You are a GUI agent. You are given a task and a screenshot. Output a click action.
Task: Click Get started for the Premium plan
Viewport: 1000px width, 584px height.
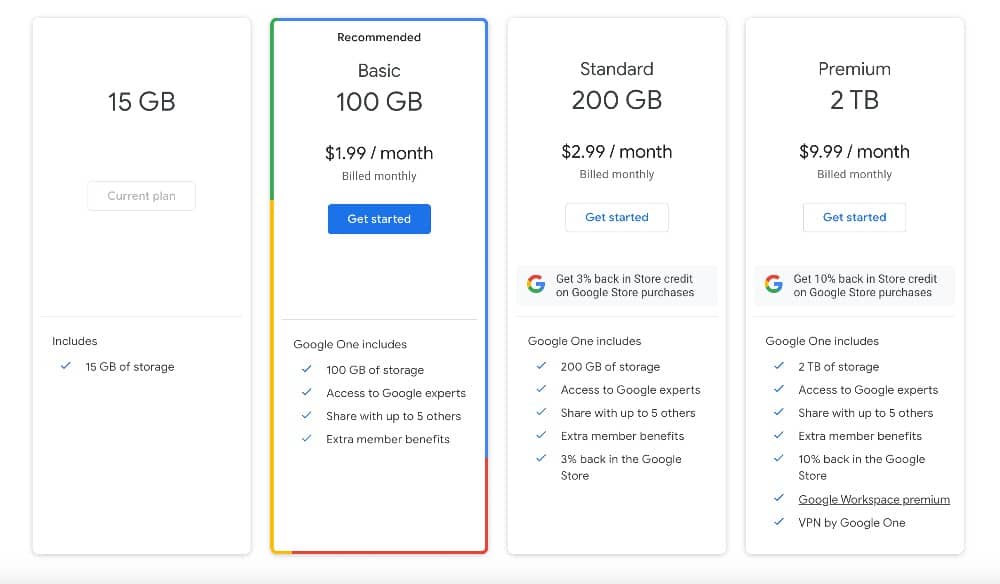click(x=854, y=217)
